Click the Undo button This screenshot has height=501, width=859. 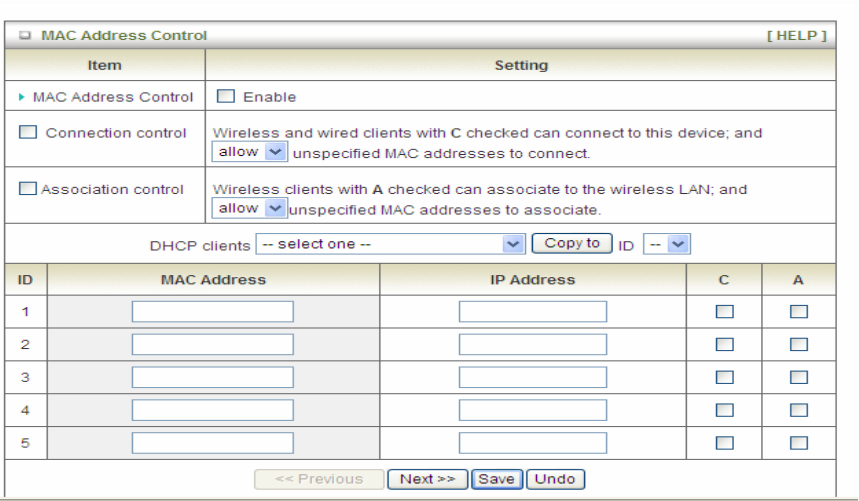coord(555,479)
